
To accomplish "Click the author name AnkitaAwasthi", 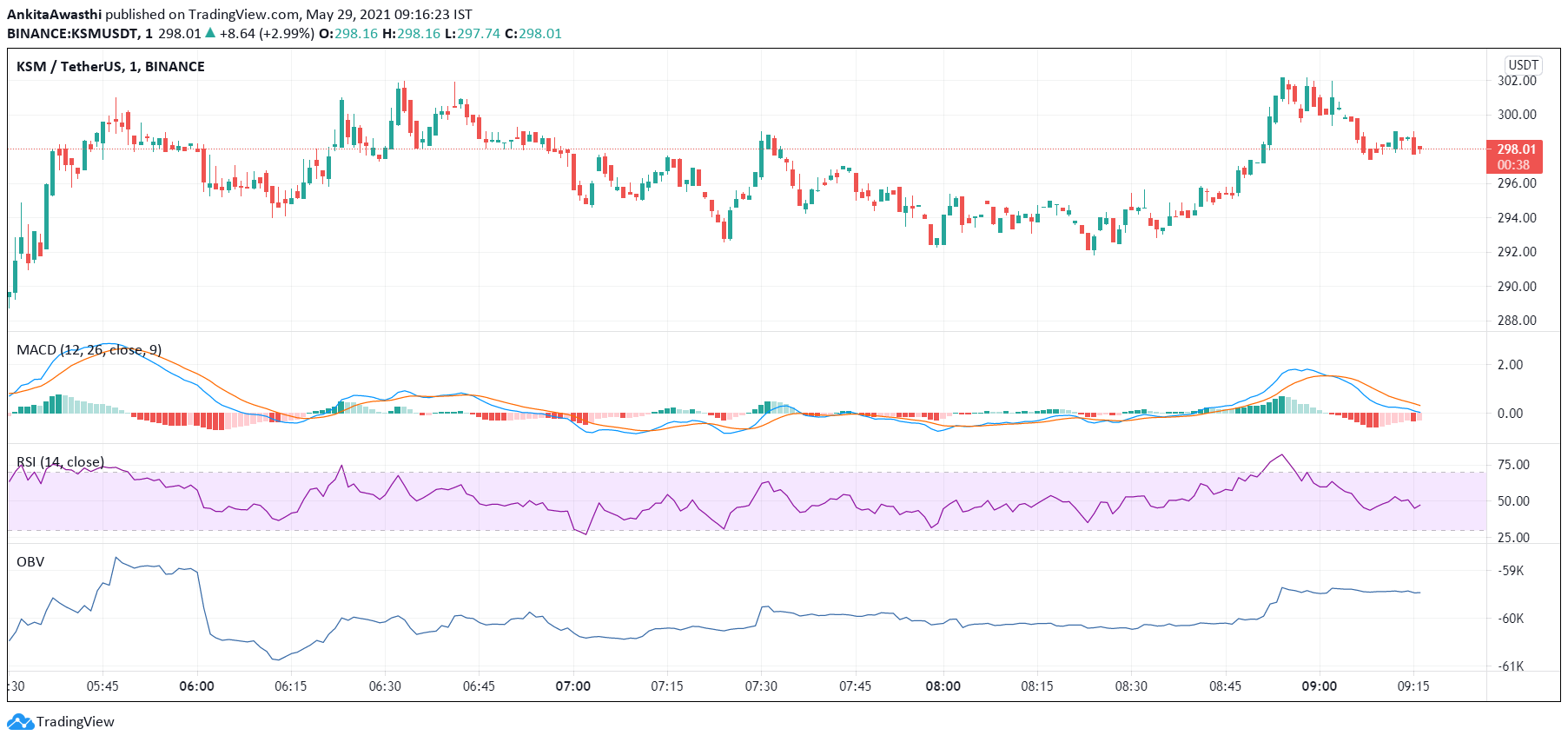I will [54, 15].
